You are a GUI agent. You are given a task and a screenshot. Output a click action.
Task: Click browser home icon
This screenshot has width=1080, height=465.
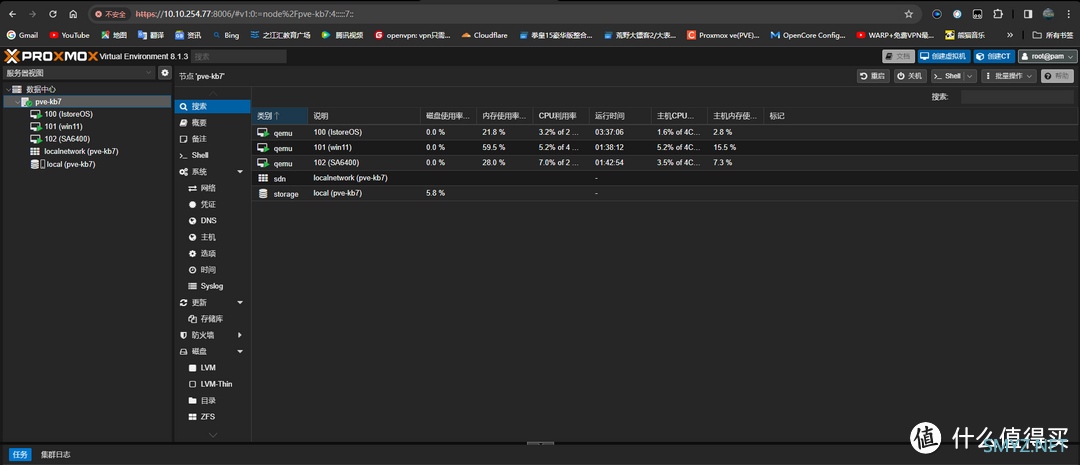click(x=73, y=14)
